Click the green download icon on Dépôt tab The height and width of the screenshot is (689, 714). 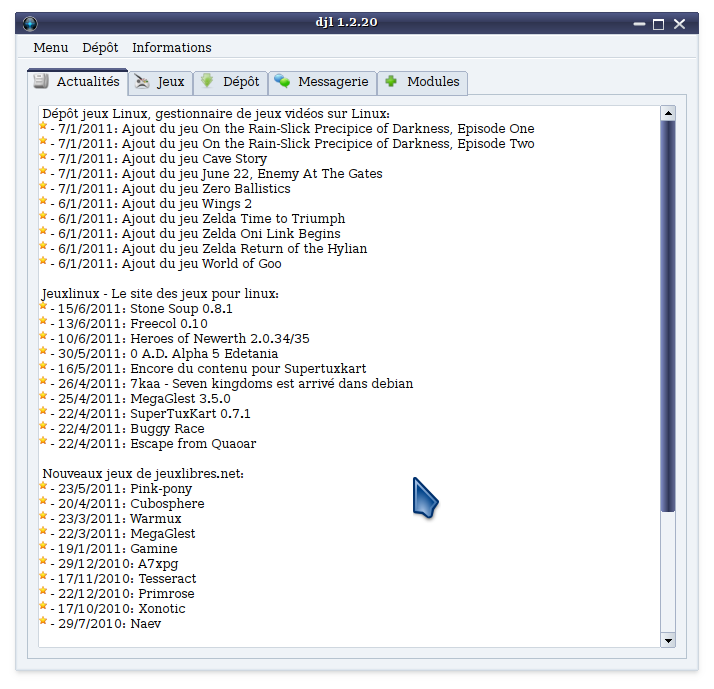(207, 81)
